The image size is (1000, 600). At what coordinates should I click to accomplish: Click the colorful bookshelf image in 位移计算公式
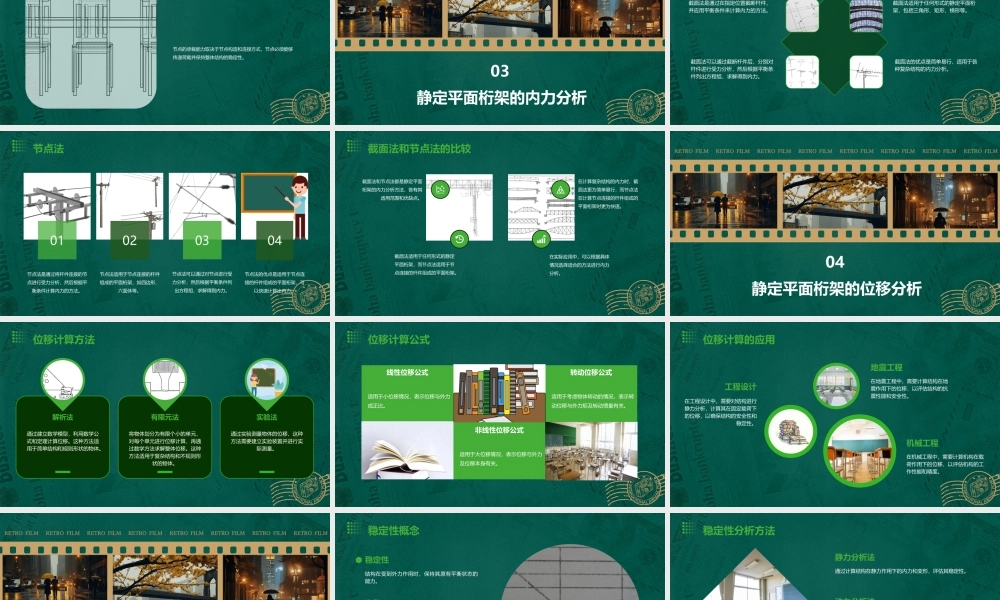[499, 393]
